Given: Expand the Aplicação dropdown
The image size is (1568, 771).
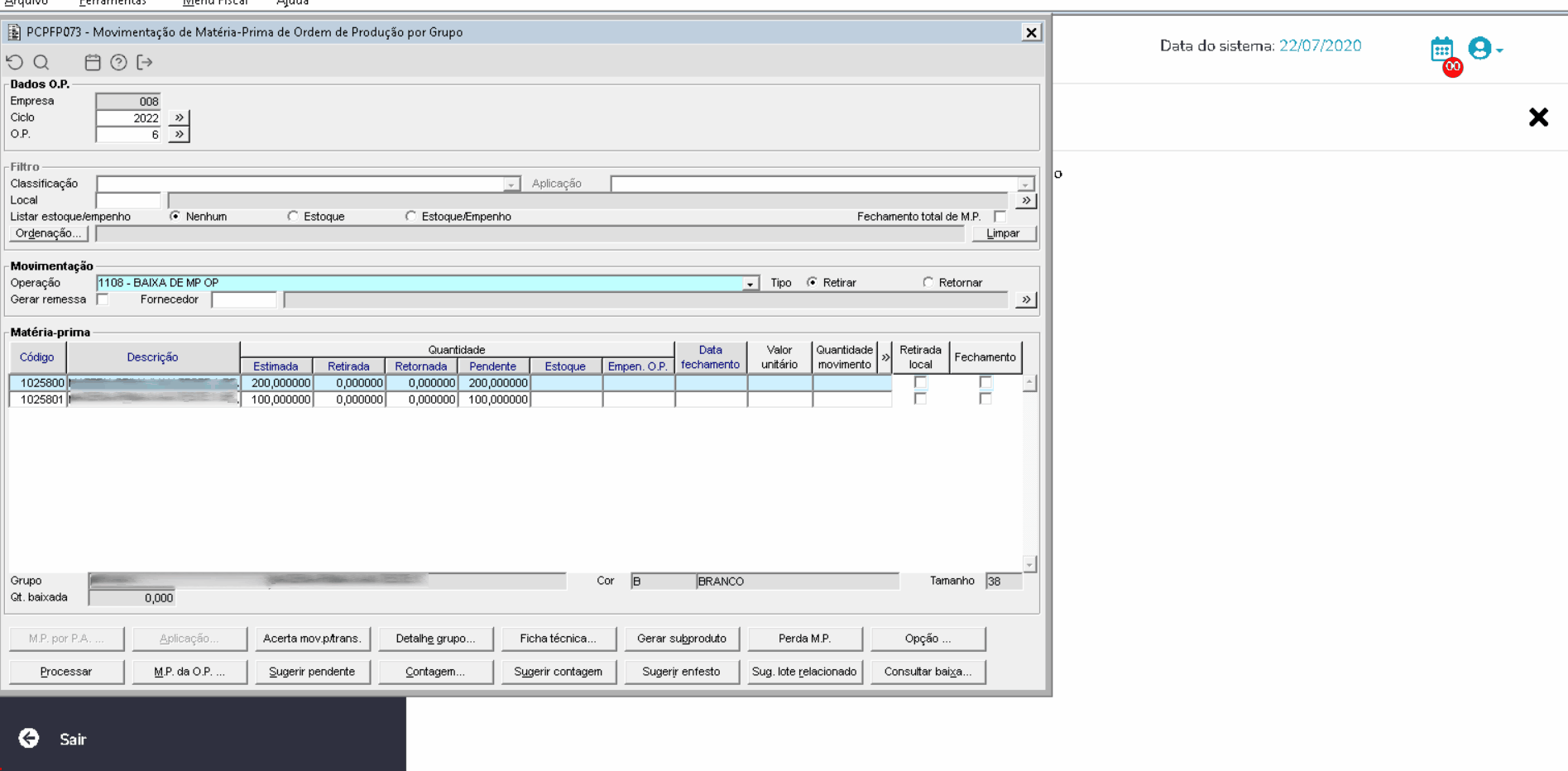Looking at the screenshot, I should (1026, 184).
